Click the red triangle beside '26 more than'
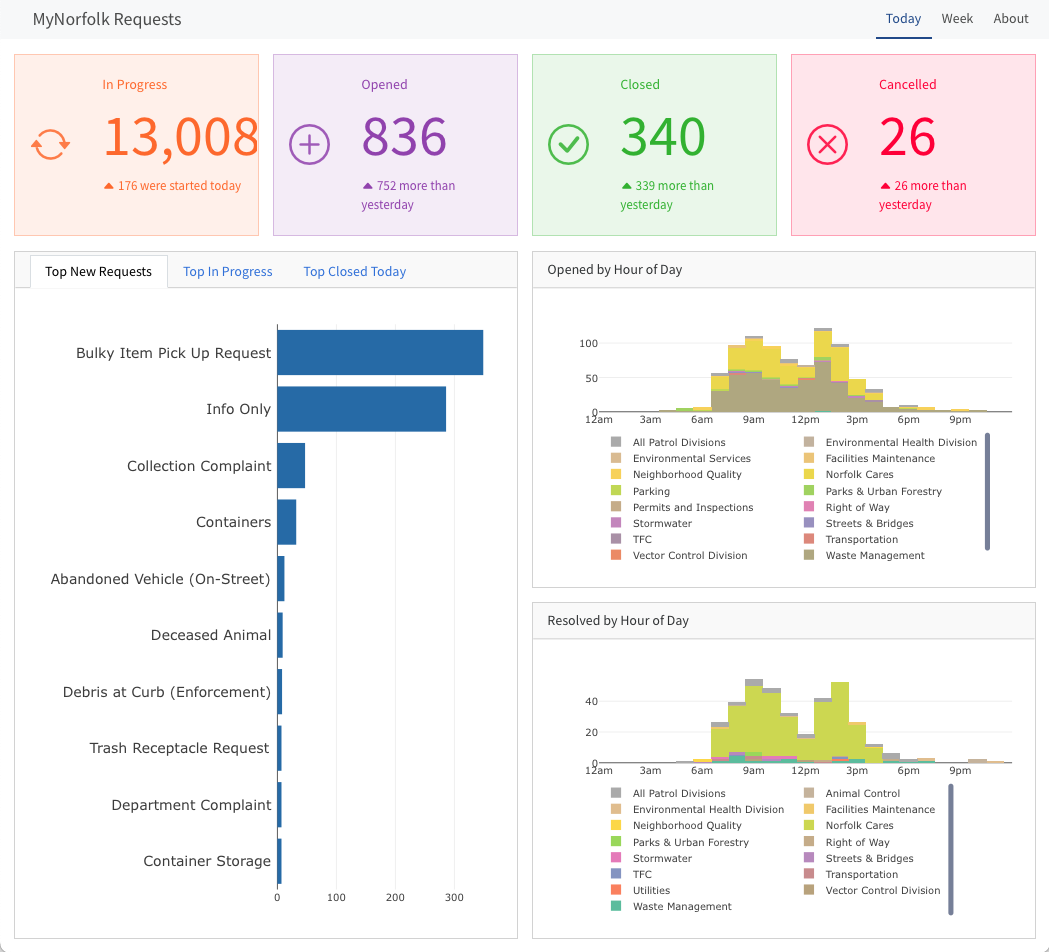This screenshot has width=1049, height=952. tap(885, 186)
